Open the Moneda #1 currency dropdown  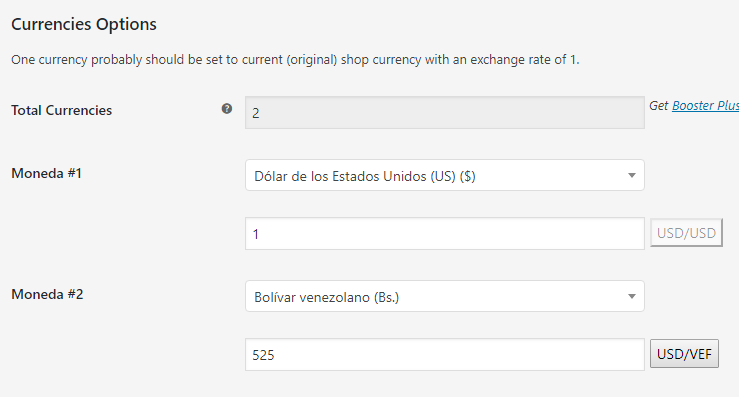click(x=444, y=175)
